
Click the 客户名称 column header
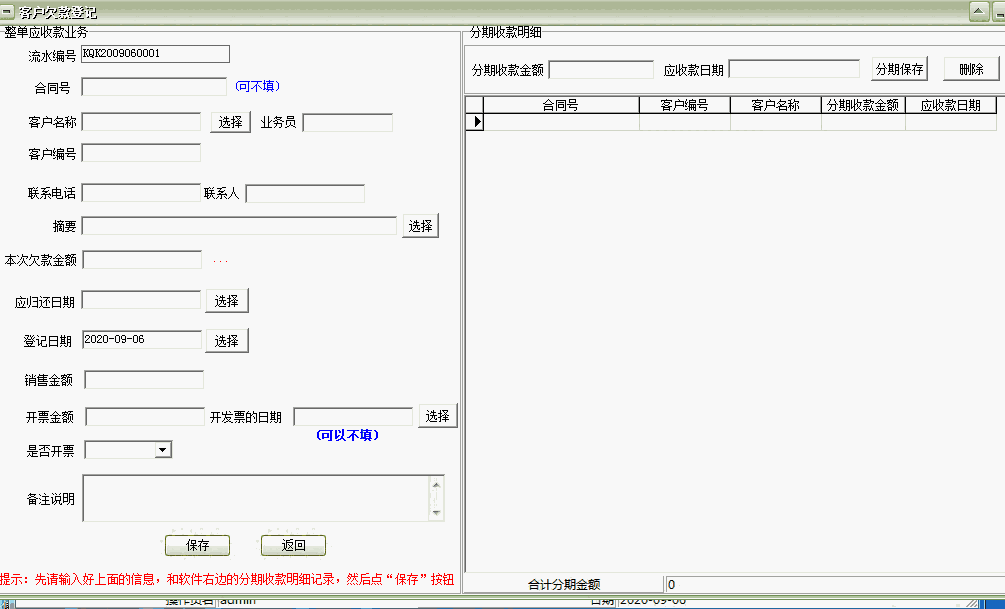[777, 104]
